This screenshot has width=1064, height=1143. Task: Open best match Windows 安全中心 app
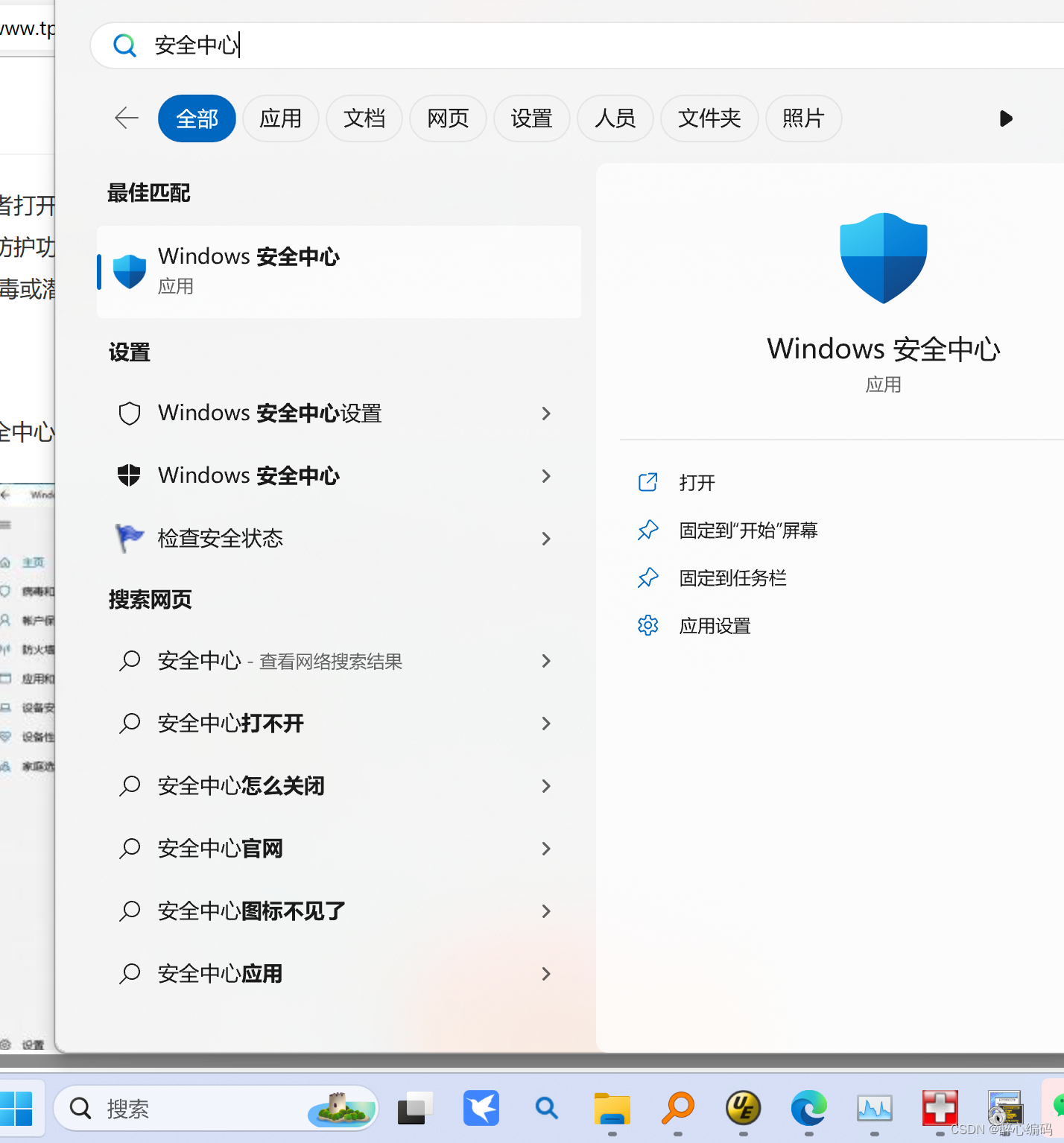point(339,272)
